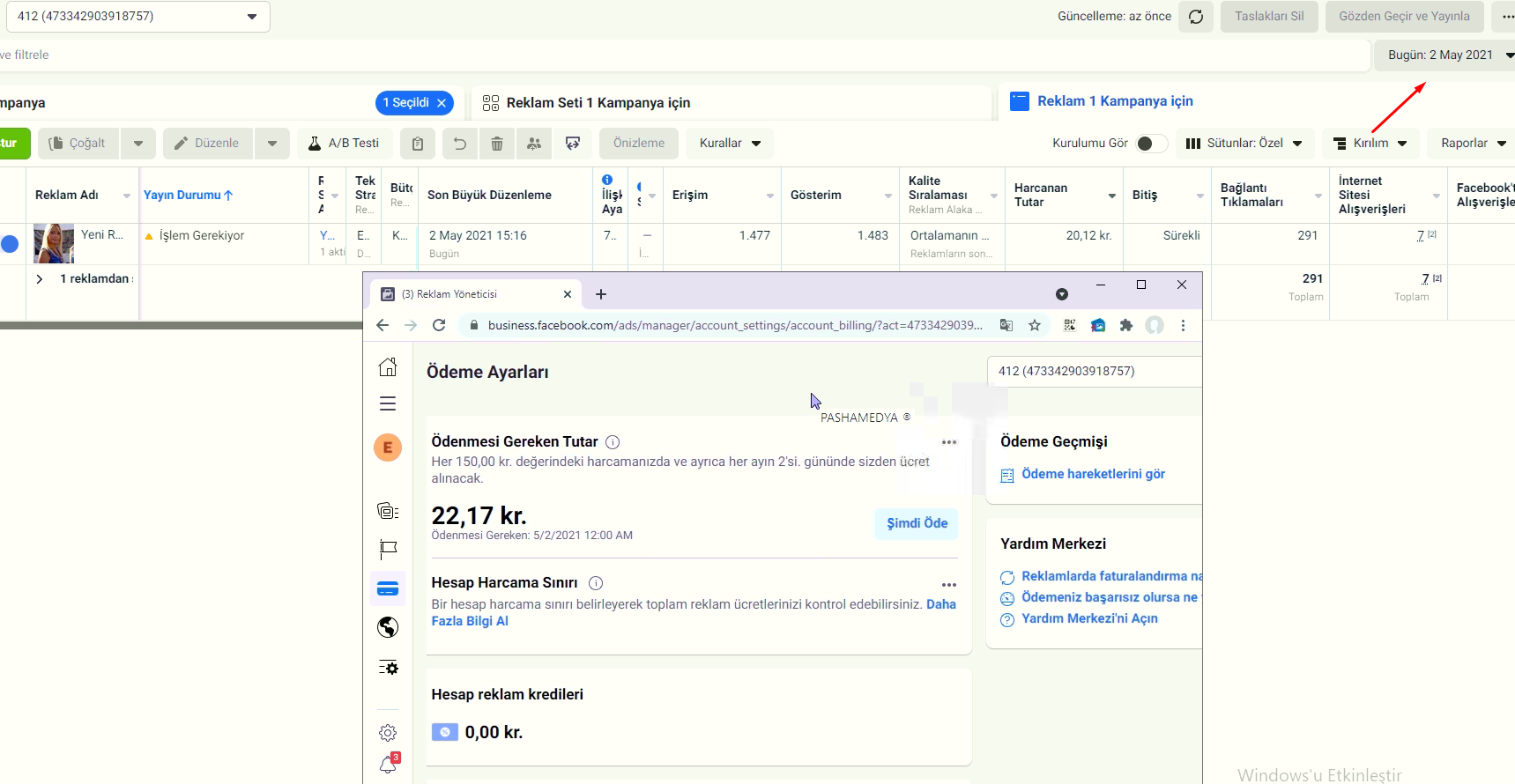This screenshot has width=1515, height=784.
Task: Open the Kurallar dropdown
Action: pos(731,144)
